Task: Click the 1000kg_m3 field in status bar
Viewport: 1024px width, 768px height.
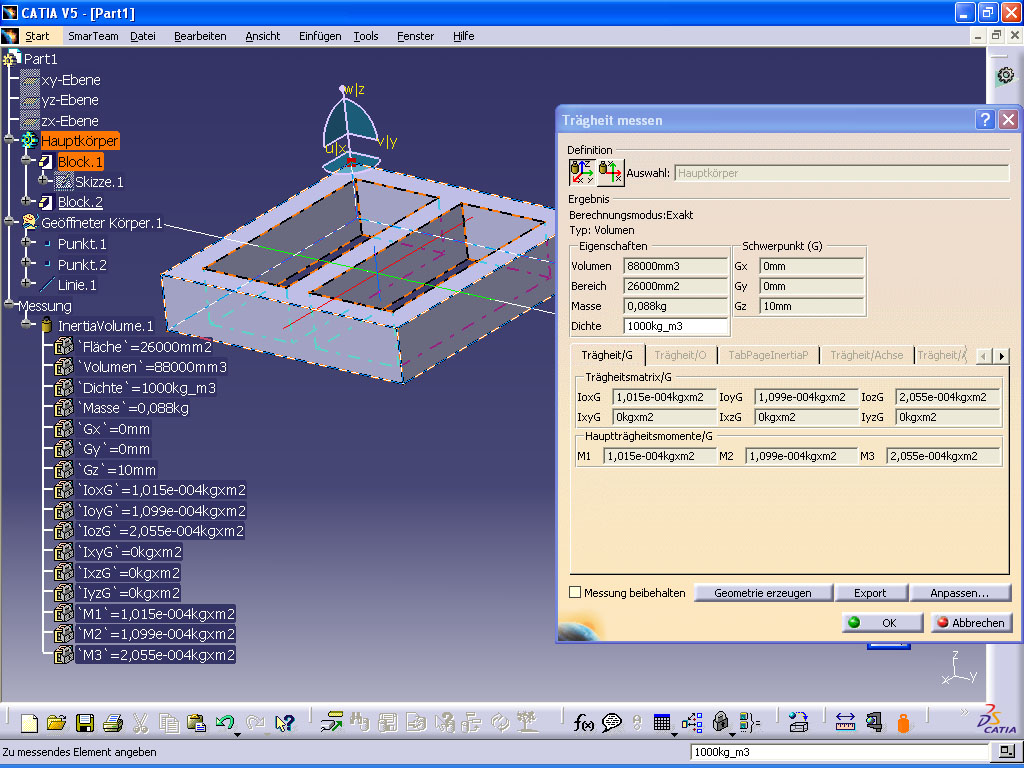Action: click(x=841, y=752)
